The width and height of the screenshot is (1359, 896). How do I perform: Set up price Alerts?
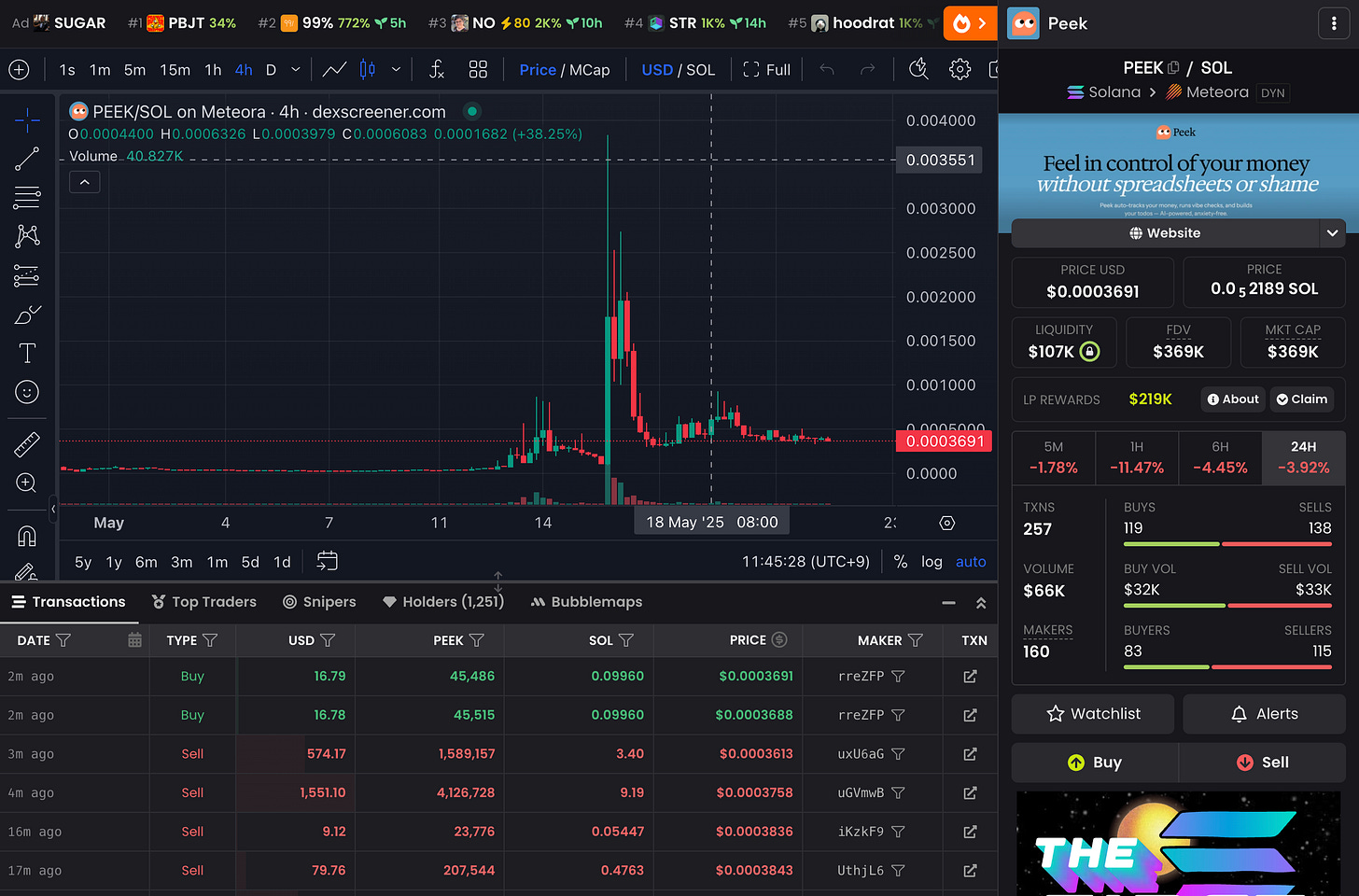click(1264, 714)
